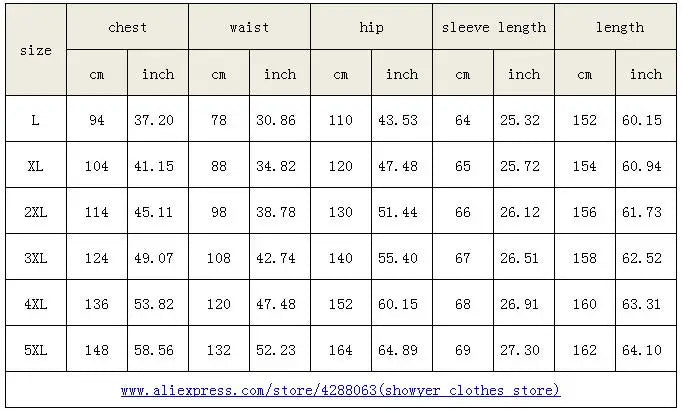Select the 'waist' header cell
The height and width of the screenshot is (411, 682).
click(x=249, y=27)
